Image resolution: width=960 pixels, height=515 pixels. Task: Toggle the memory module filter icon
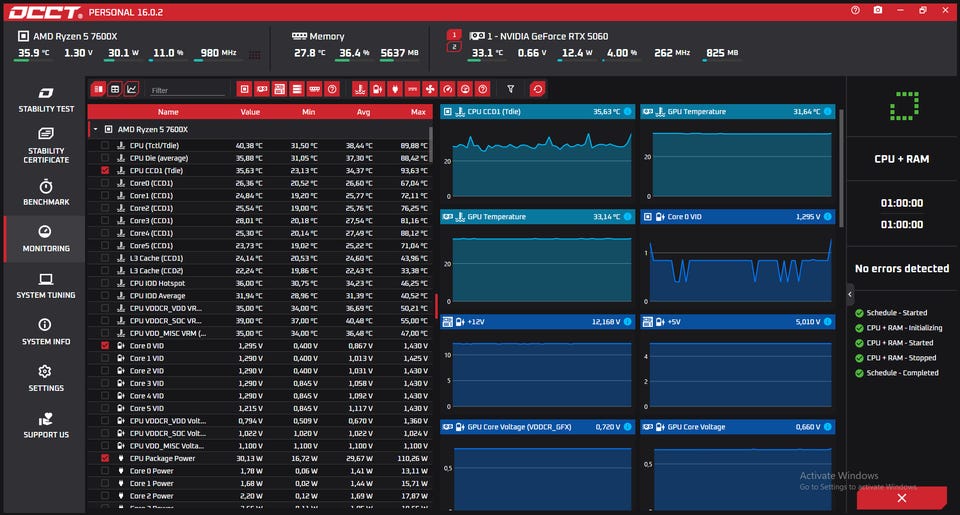(315, 89)
